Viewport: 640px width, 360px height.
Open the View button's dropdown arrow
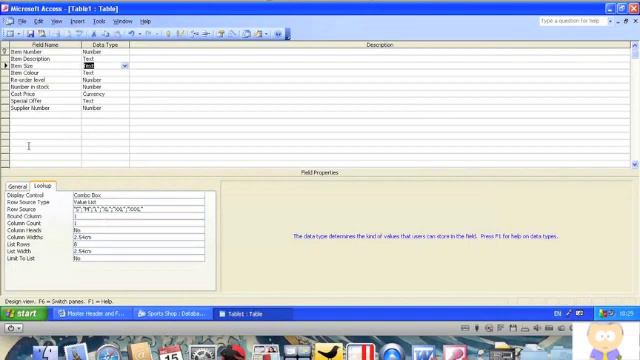pyautogui.click(x=19, y=34)
